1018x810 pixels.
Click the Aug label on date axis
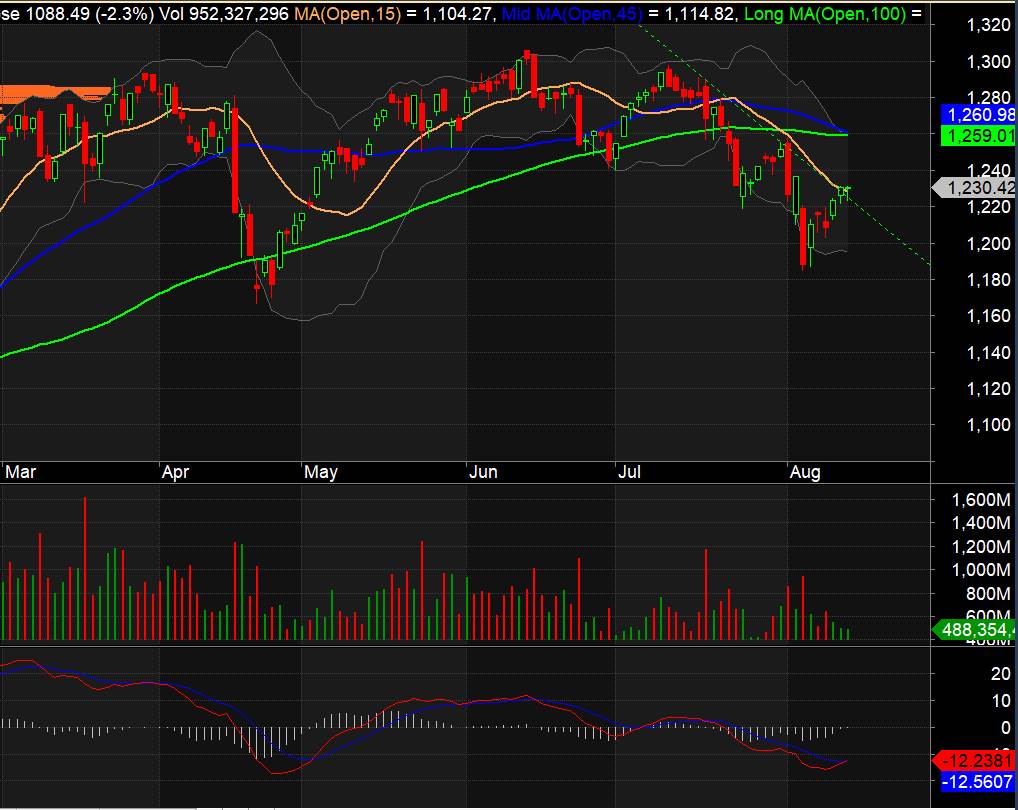click(804, 472)
